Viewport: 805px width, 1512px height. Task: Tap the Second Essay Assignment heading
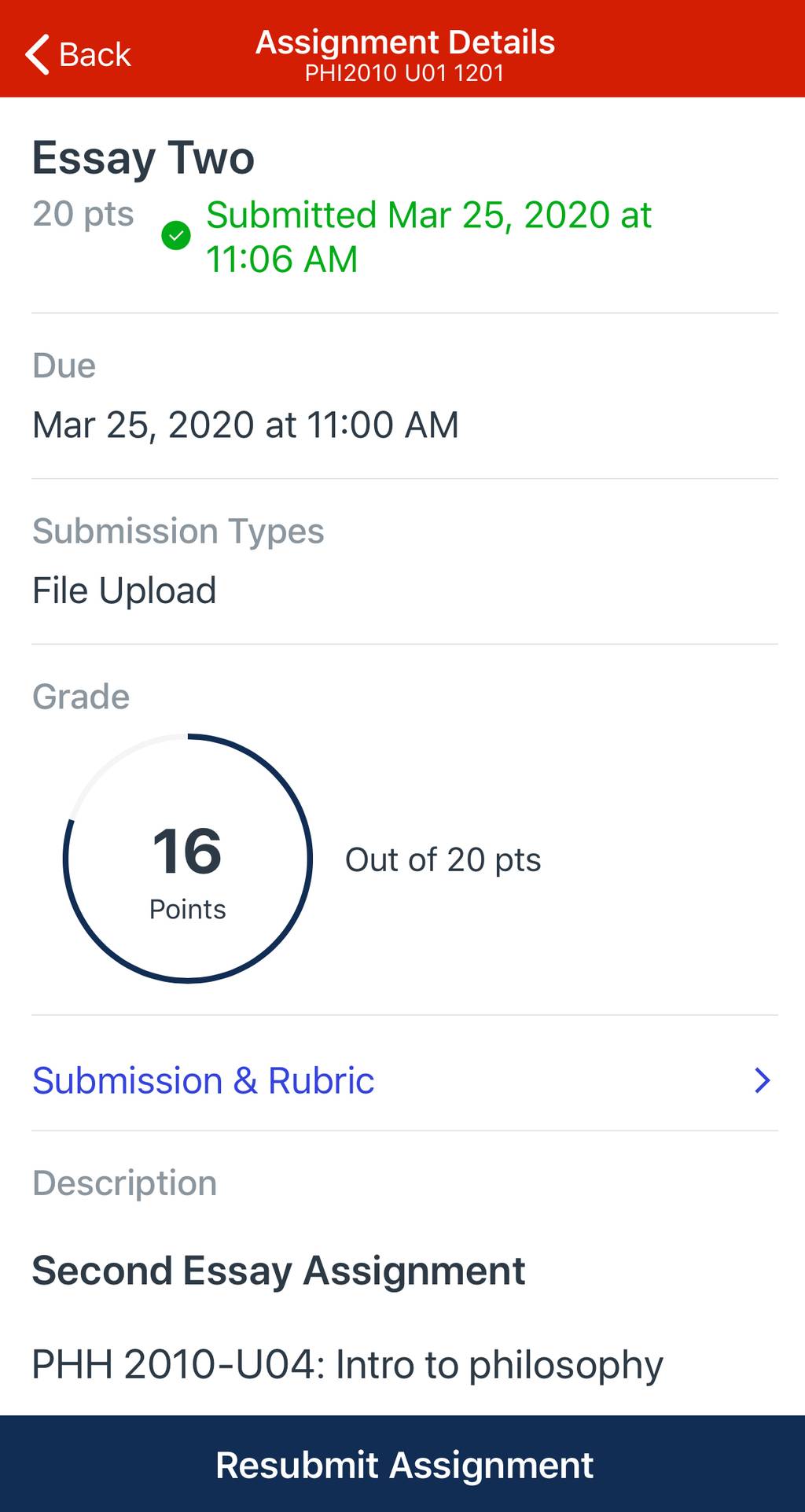pyautogui.click(x=278, y=1271)
